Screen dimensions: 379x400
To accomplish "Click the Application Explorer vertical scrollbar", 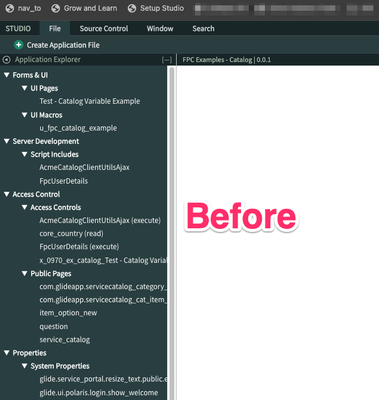I will point(172,233).
